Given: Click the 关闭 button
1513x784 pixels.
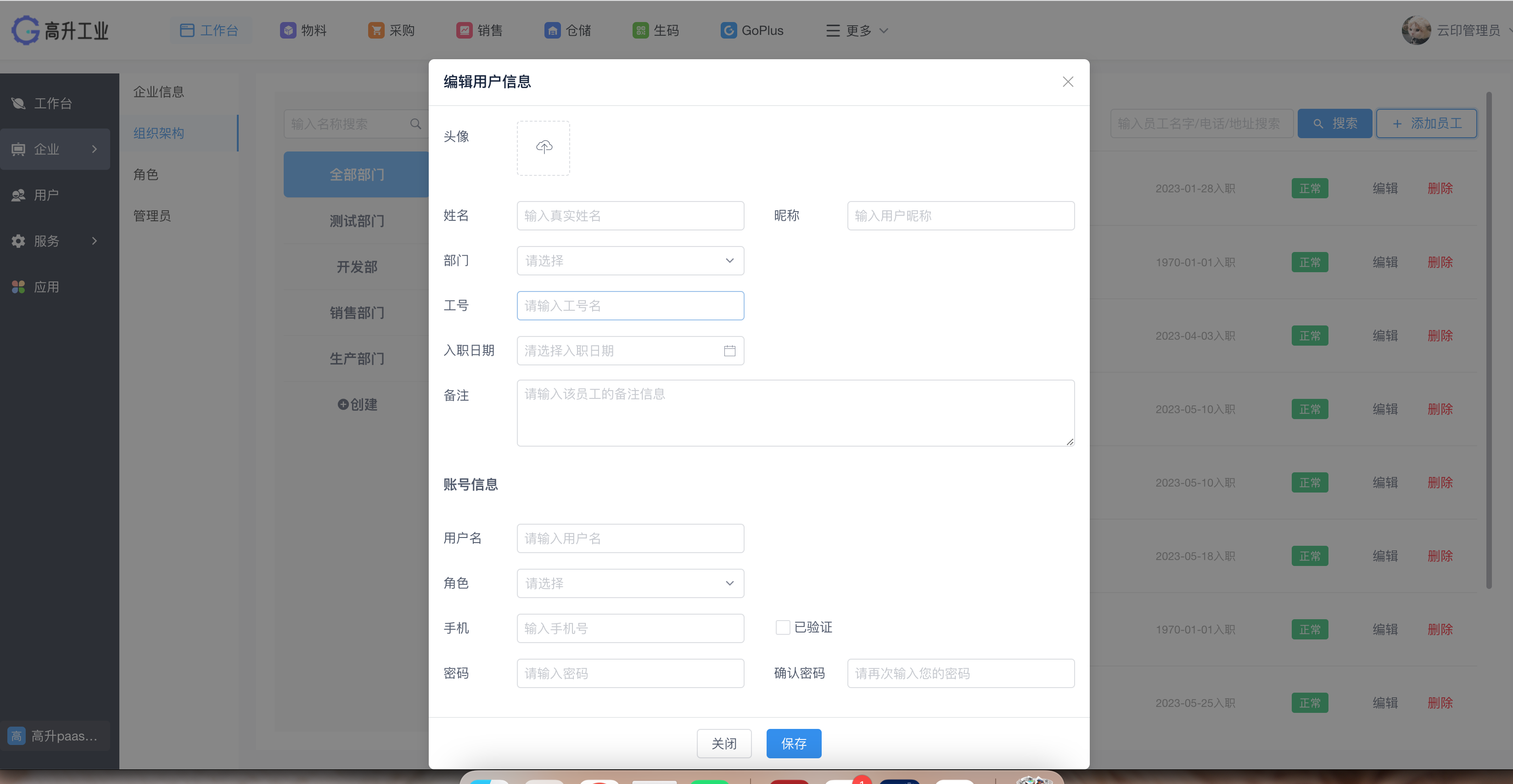Looking at the screenshot, I should point(723,744).
